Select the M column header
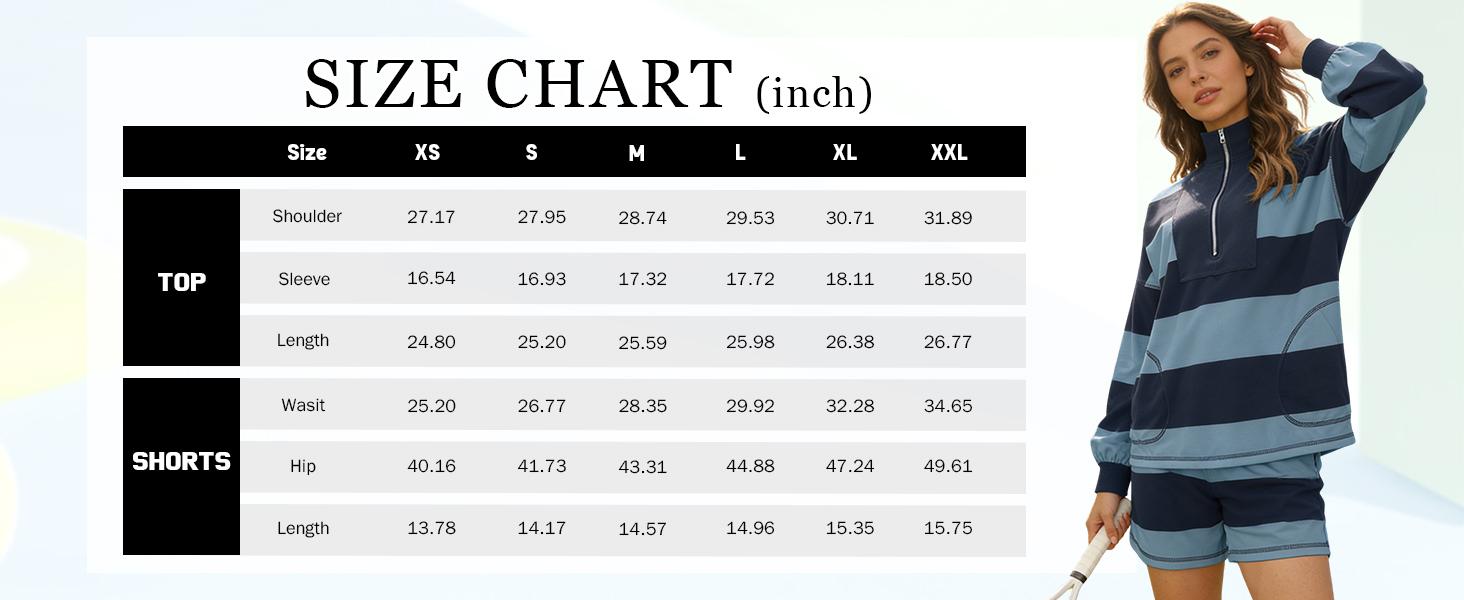Image resolution: width=1464 pixels, height=600 pixels. click(636, 154)
